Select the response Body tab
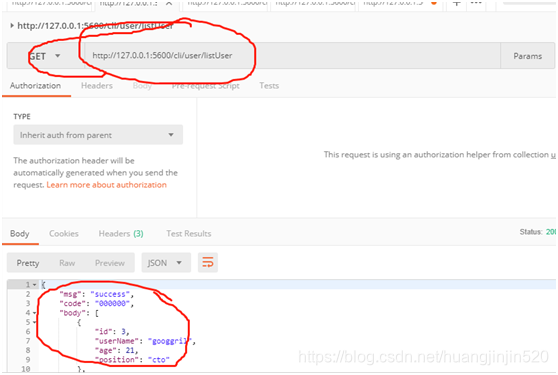Image resolution: width=558 pixels, height=375 pixels. (20, 234)
